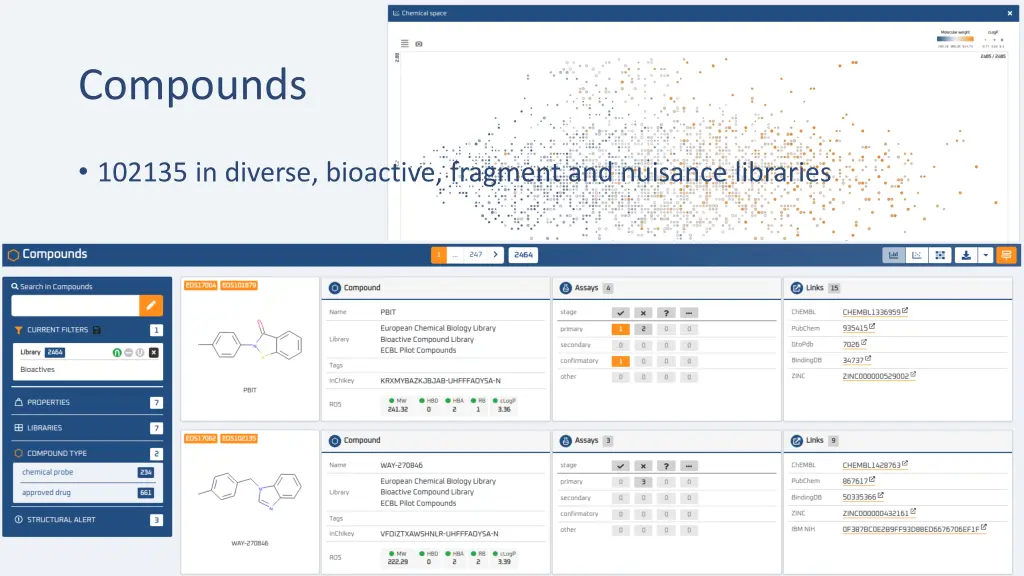Click the orange card layout view icon
This screenshot has width=1024, height=576.
pos(1006,255)
